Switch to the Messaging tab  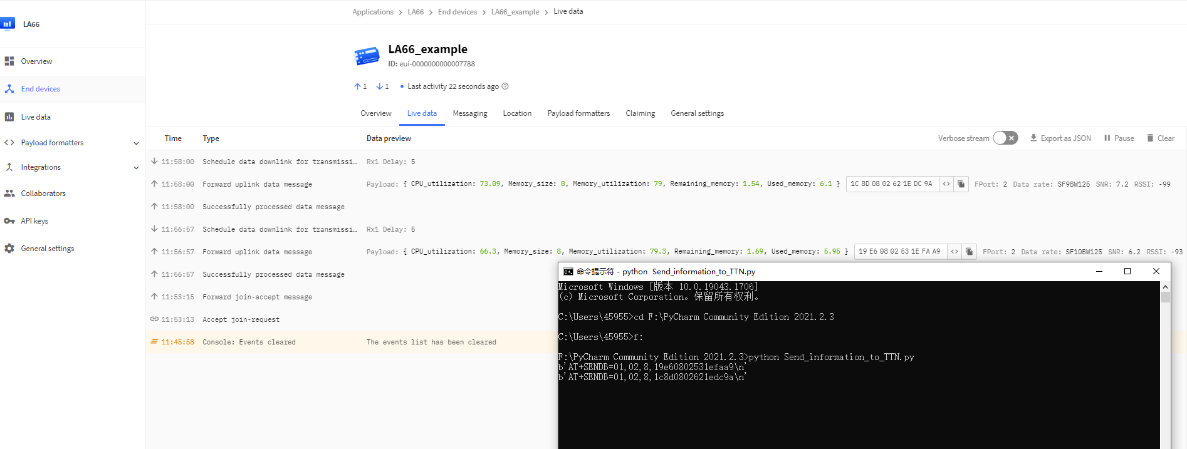469,114
